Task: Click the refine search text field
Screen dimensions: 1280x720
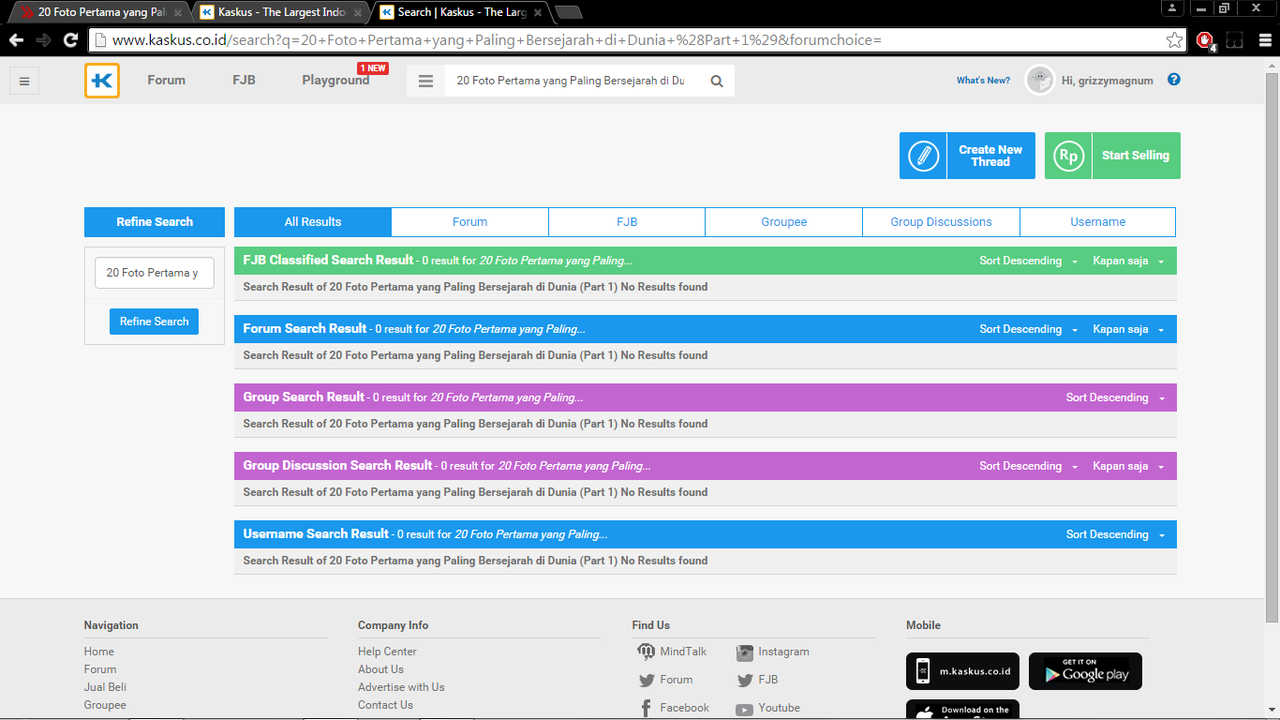Action: 154,273
